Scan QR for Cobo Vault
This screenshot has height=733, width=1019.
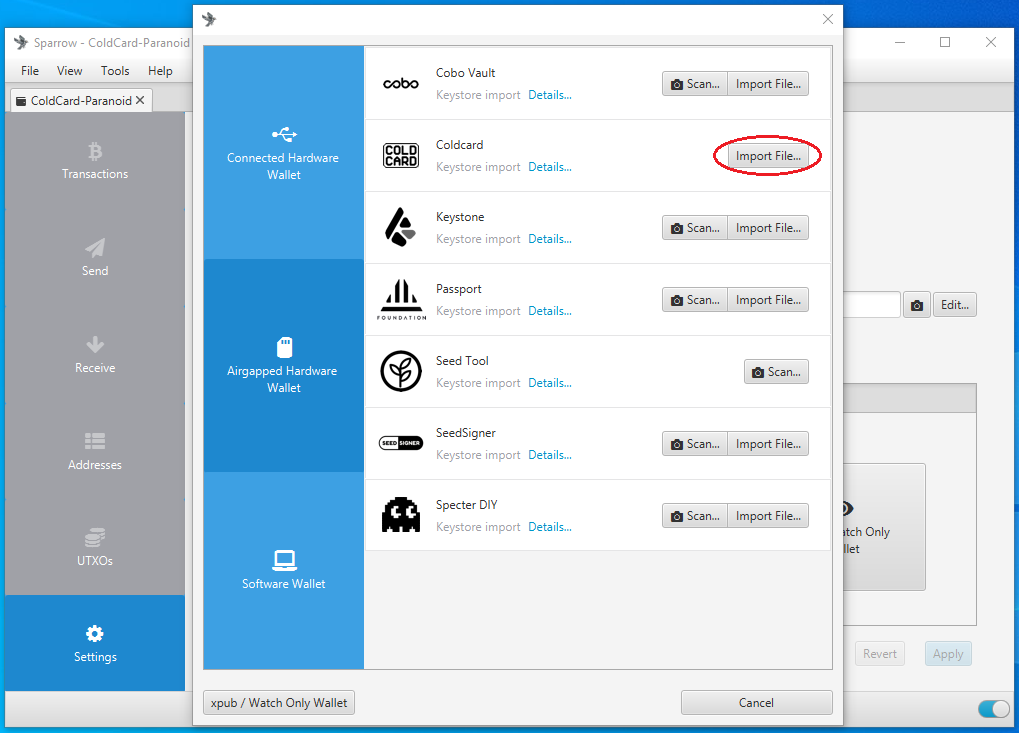(695, 84)
